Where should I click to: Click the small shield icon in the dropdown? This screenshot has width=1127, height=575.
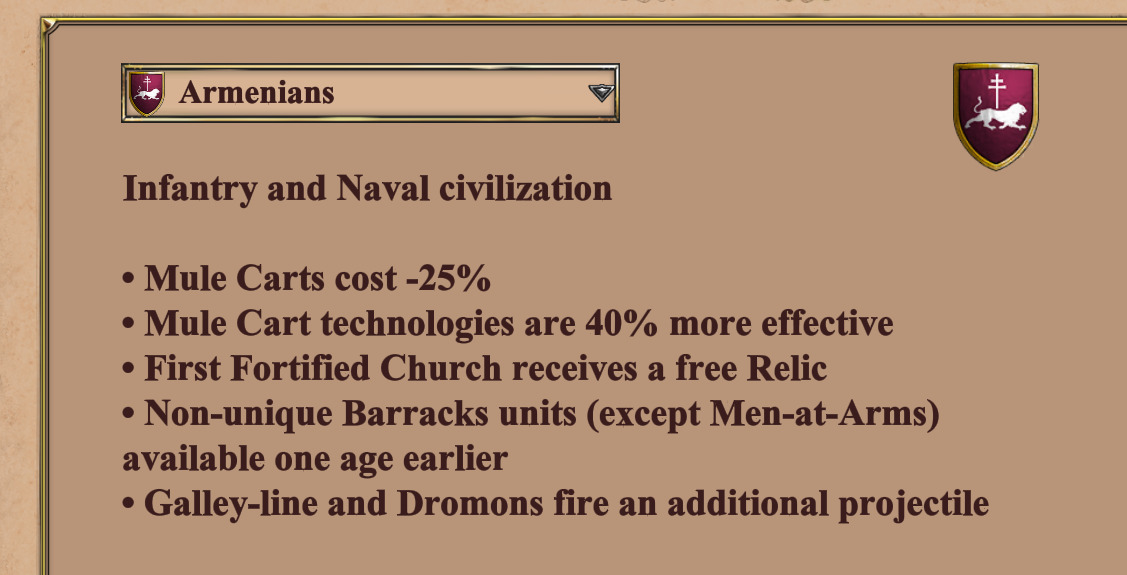click(147, 93)
